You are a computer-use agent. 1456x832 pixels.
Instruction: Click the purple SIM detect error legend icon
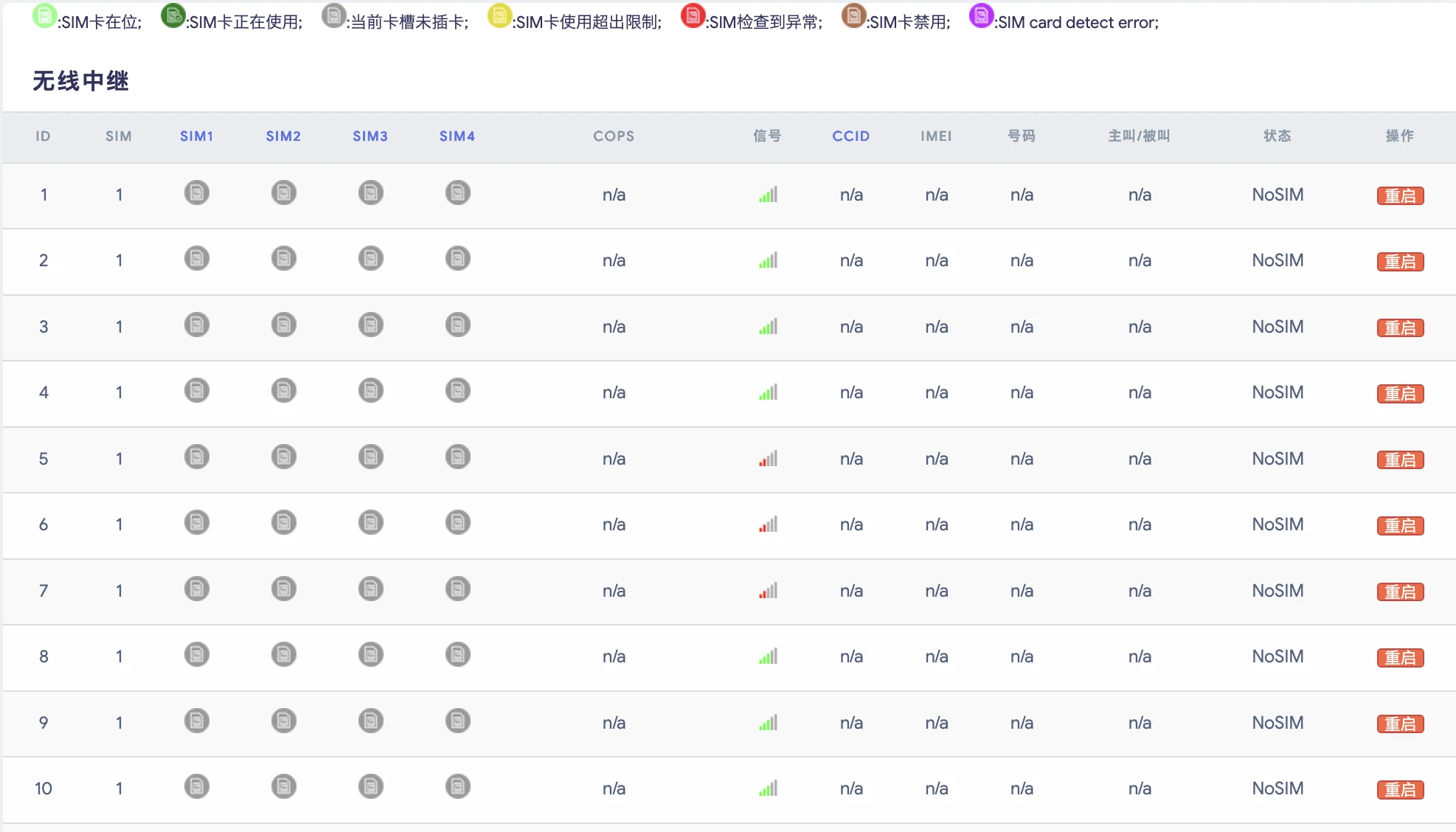pyautogui.click(x=980, y=15)
